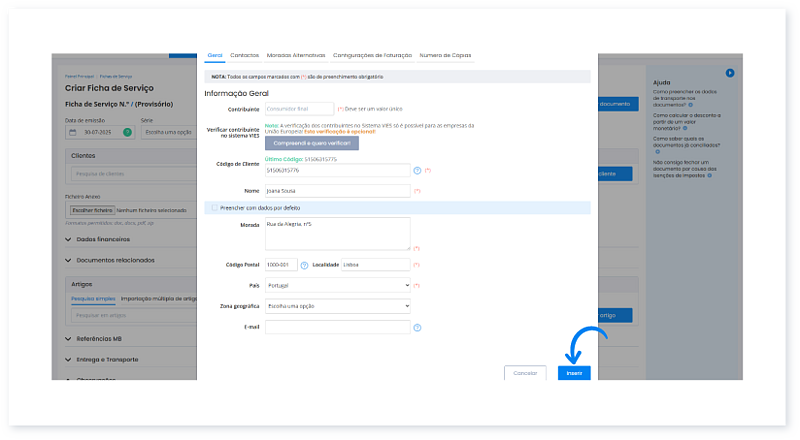Click the calendar icon in Data de emissão
Screen dimensions: 800x440
pyautogui.click(x=73, y=132)
